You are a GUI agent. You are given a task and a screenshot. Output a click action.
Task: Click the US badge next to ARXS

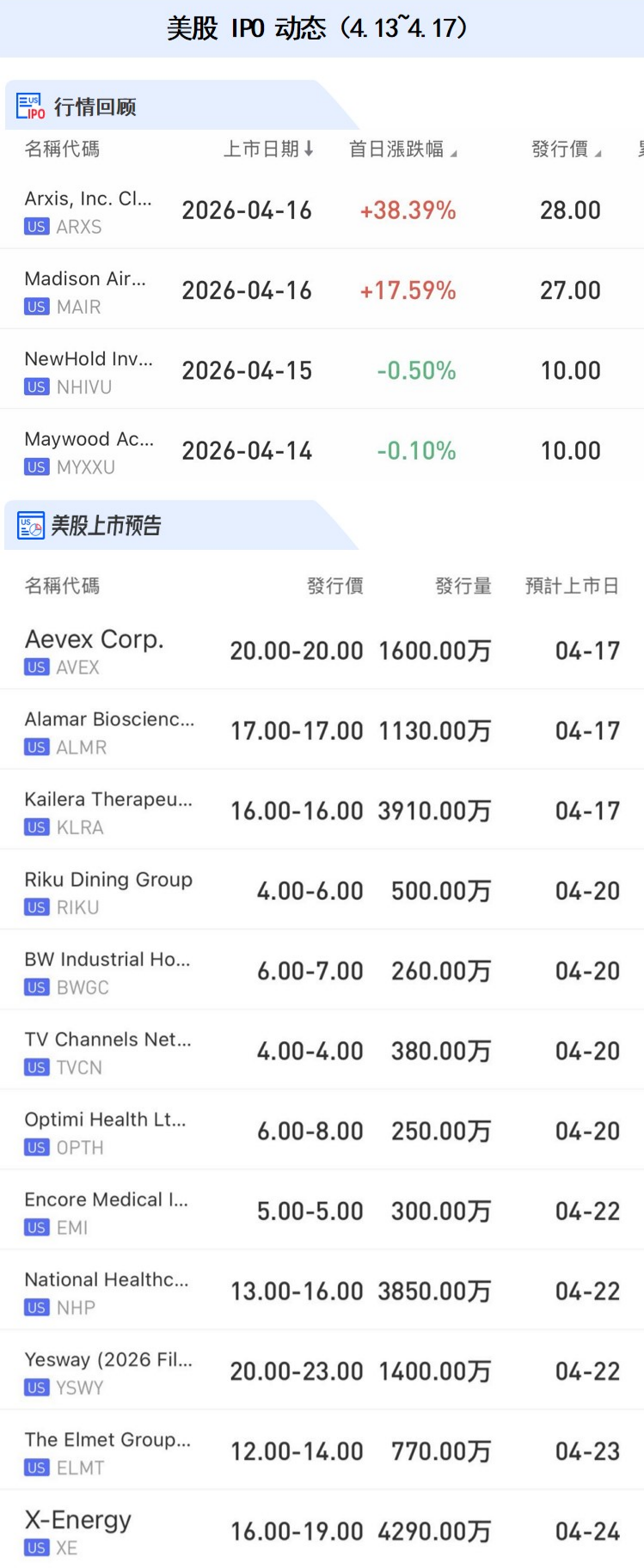[x=37, y=227]
